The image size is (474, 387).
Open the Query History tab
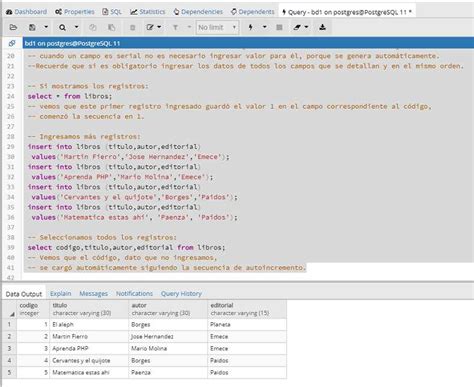pos(181,294)
